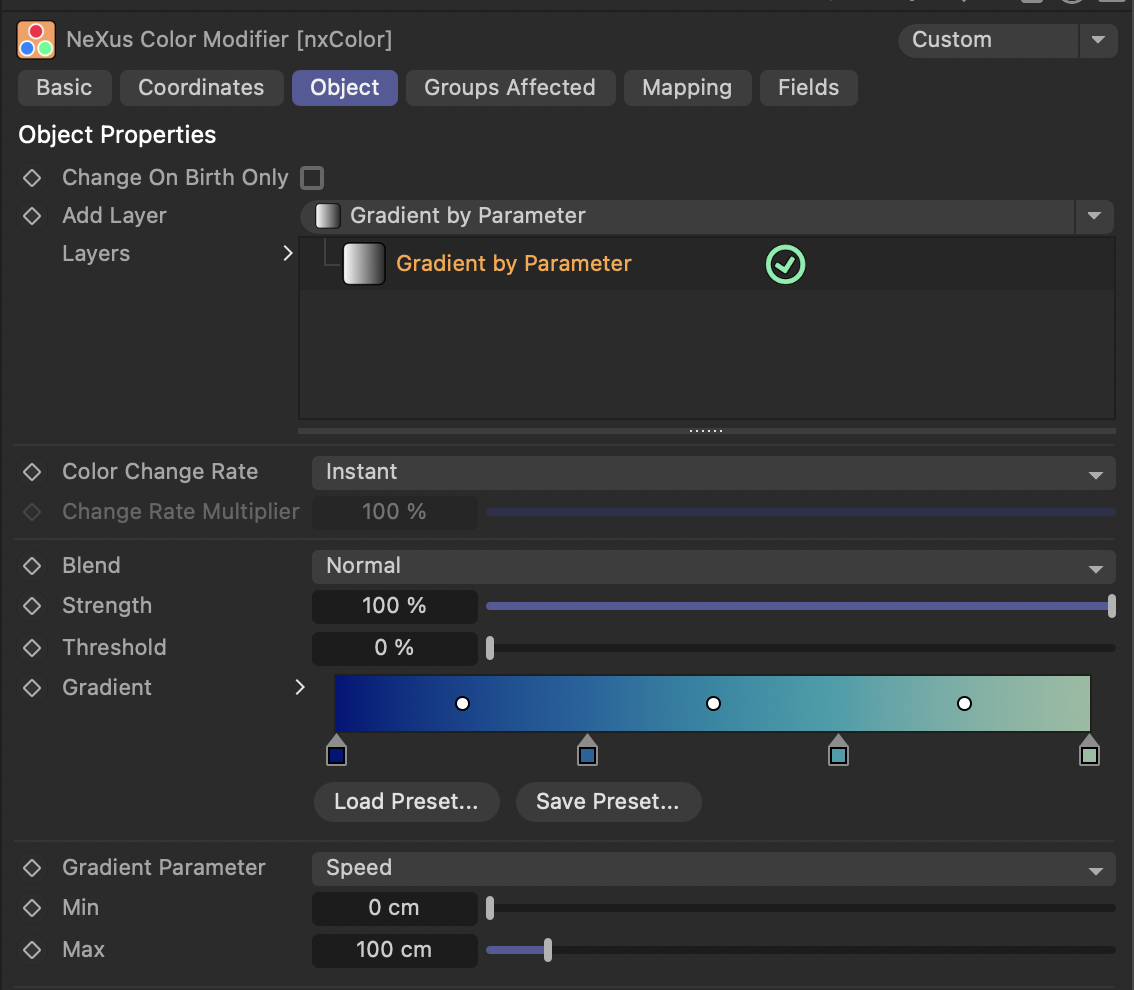
Task: Open the Fields tab
Action: pos(809,88)
